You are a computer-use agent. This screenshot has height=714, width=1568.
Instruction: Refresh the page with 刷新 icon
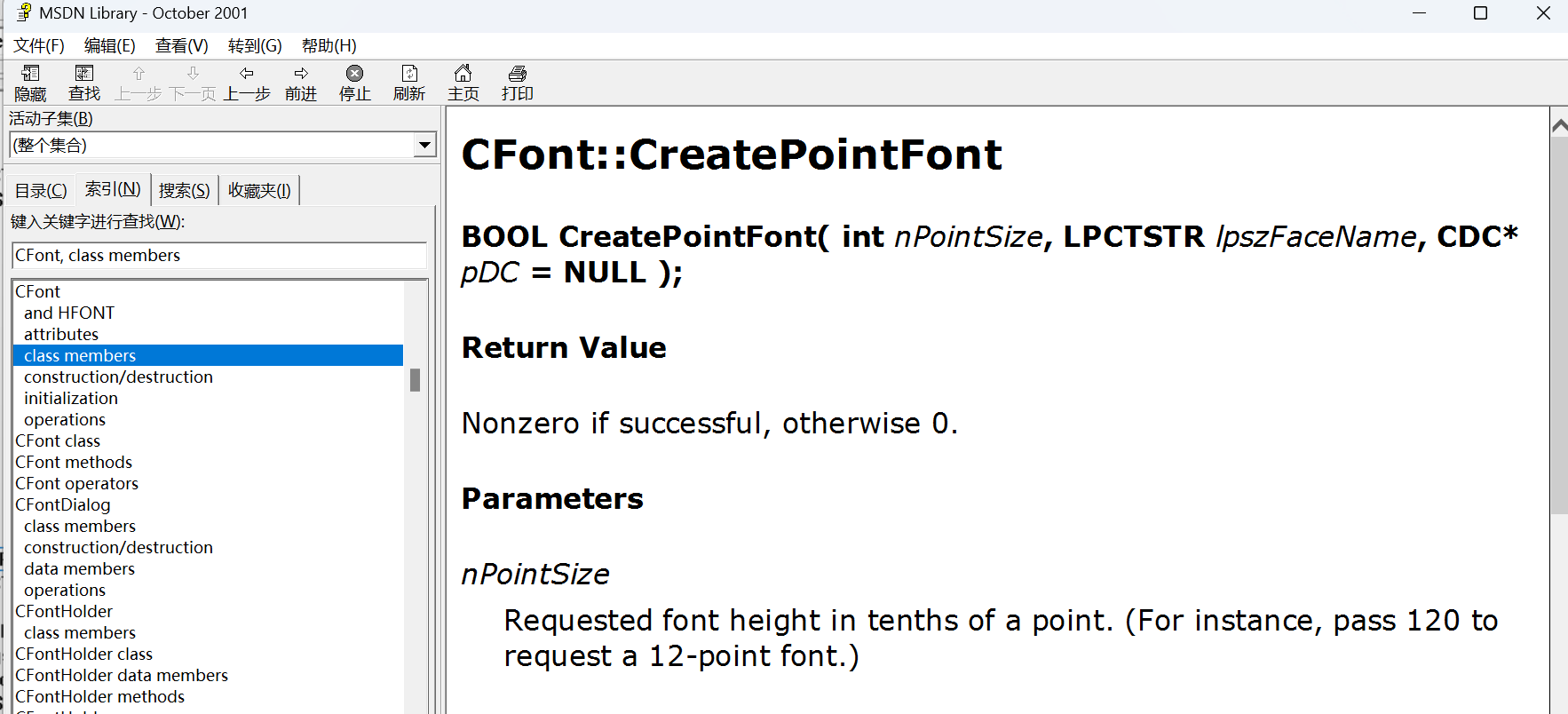click(x=409, y=83)
